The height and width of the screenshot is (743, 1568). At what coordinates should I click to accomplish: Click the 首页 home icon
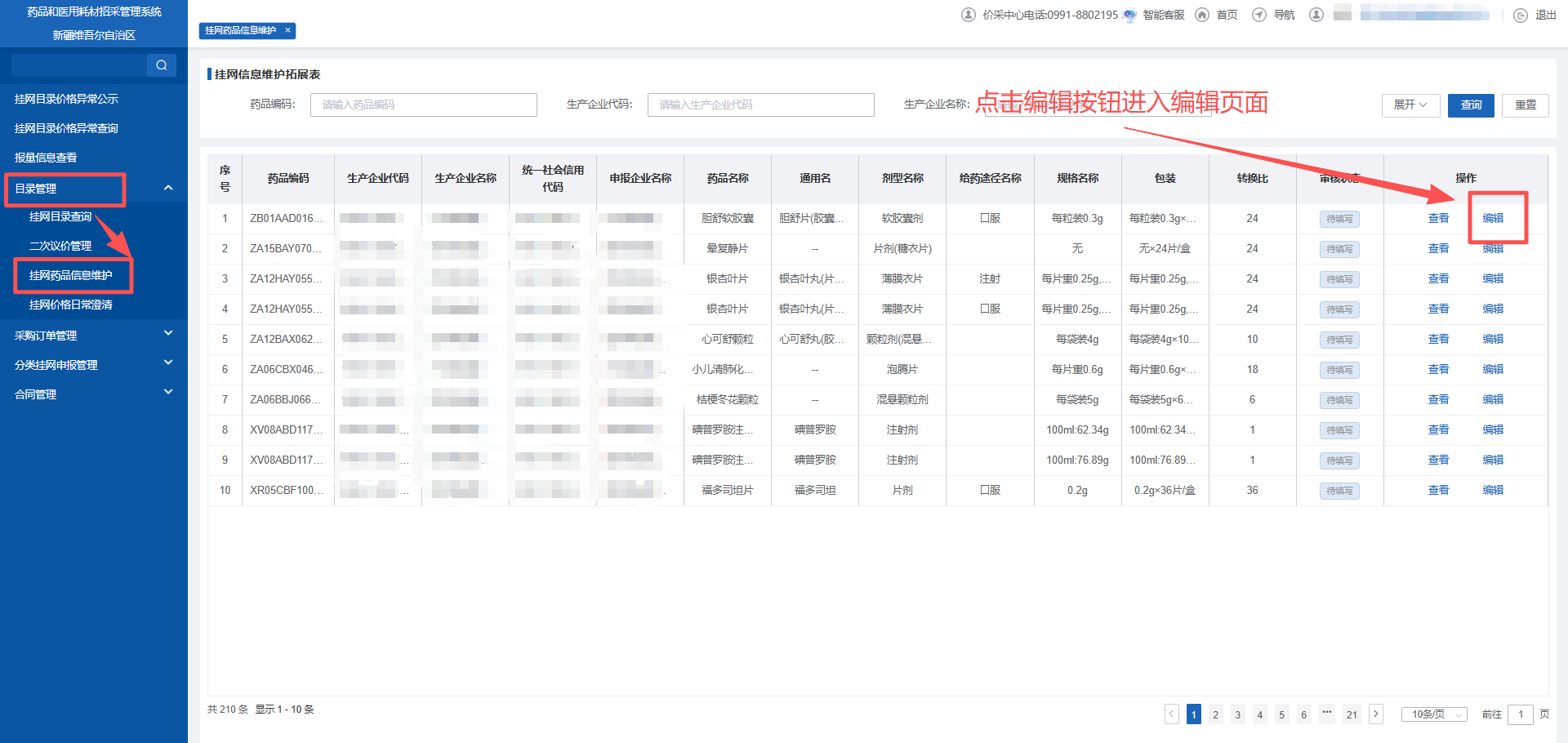(1202, 15)
